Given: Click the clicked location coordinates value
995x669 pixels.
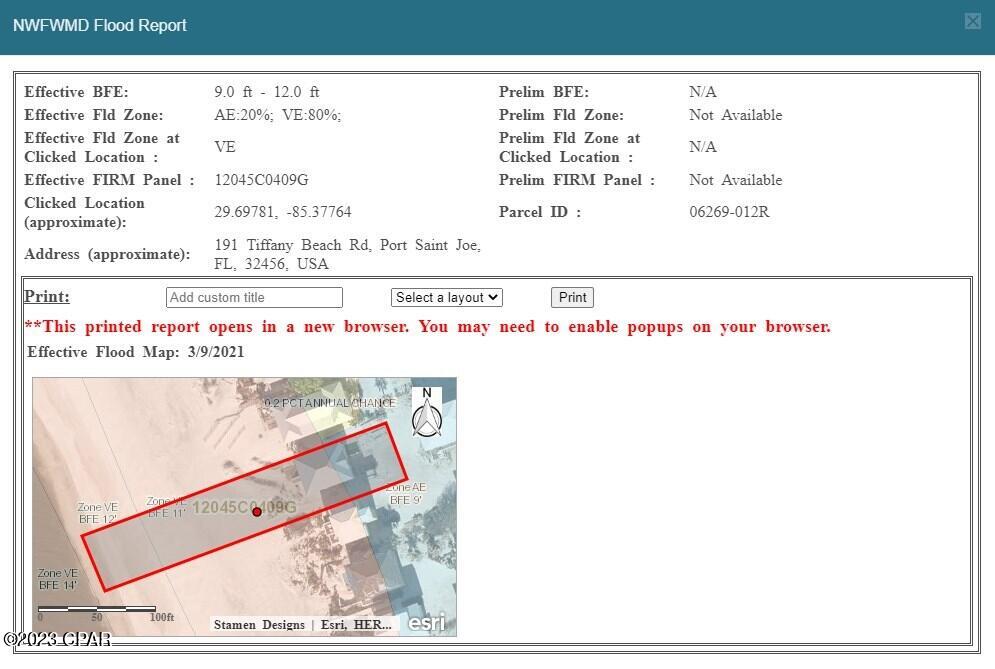Looking at the screenshot, I should (283, 212).
